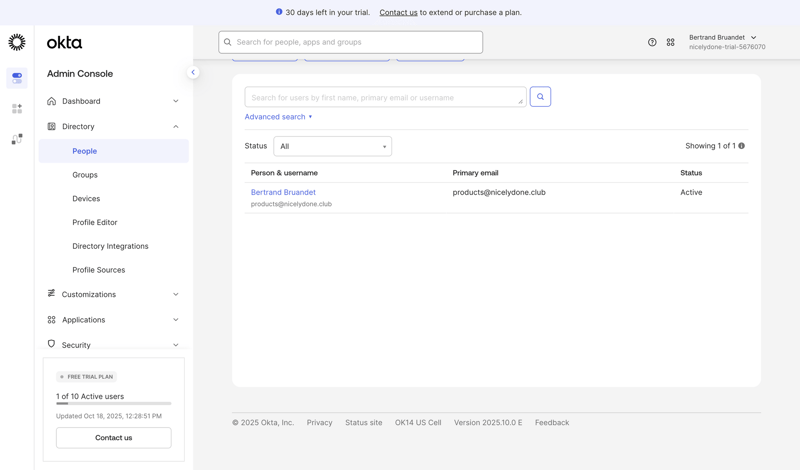
Task: Go to Groups in Directory
Action: [x=85, y=175]
